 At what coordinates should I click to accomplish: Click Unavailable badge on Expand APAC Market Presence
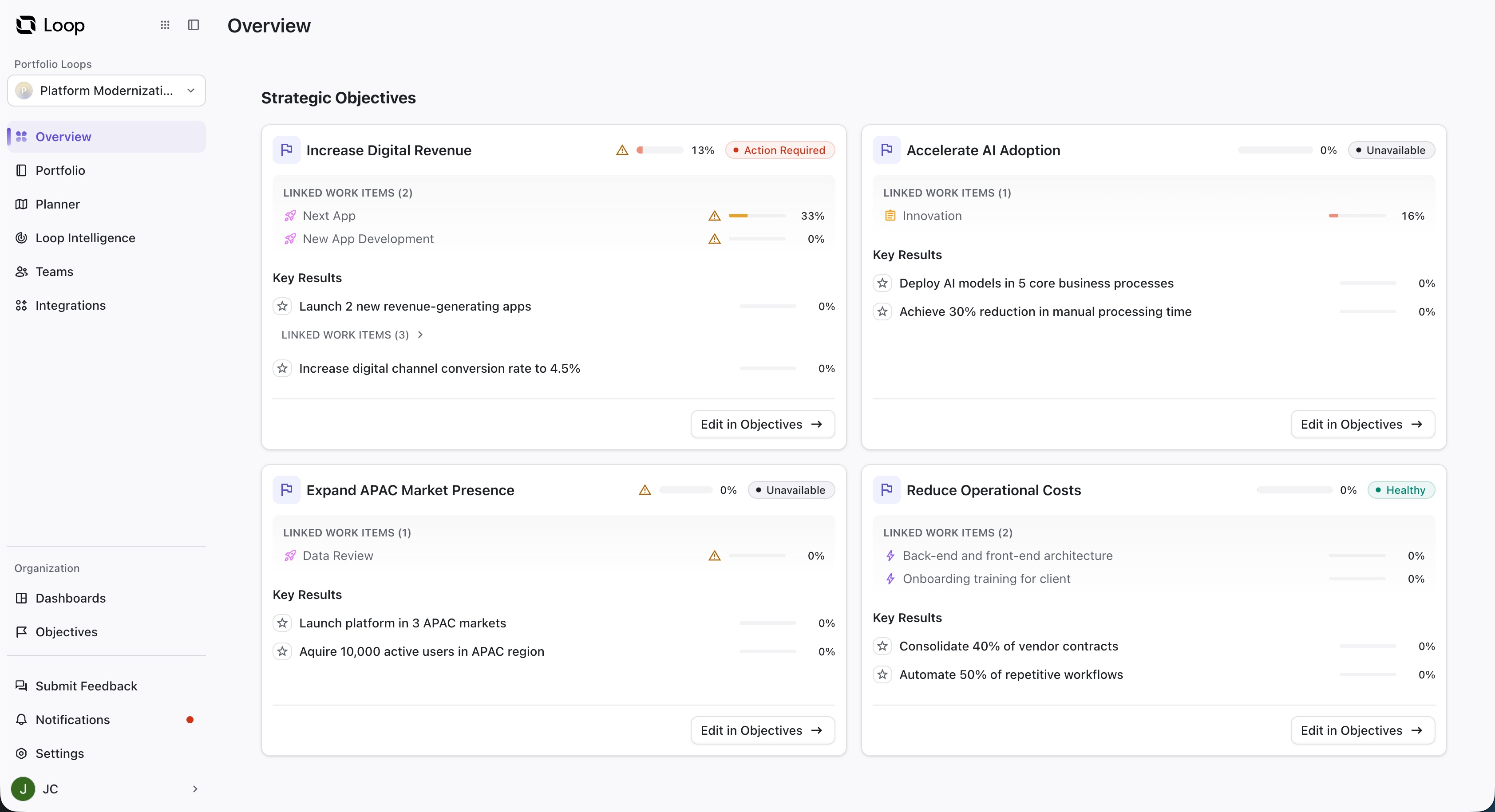click(791, 490)
